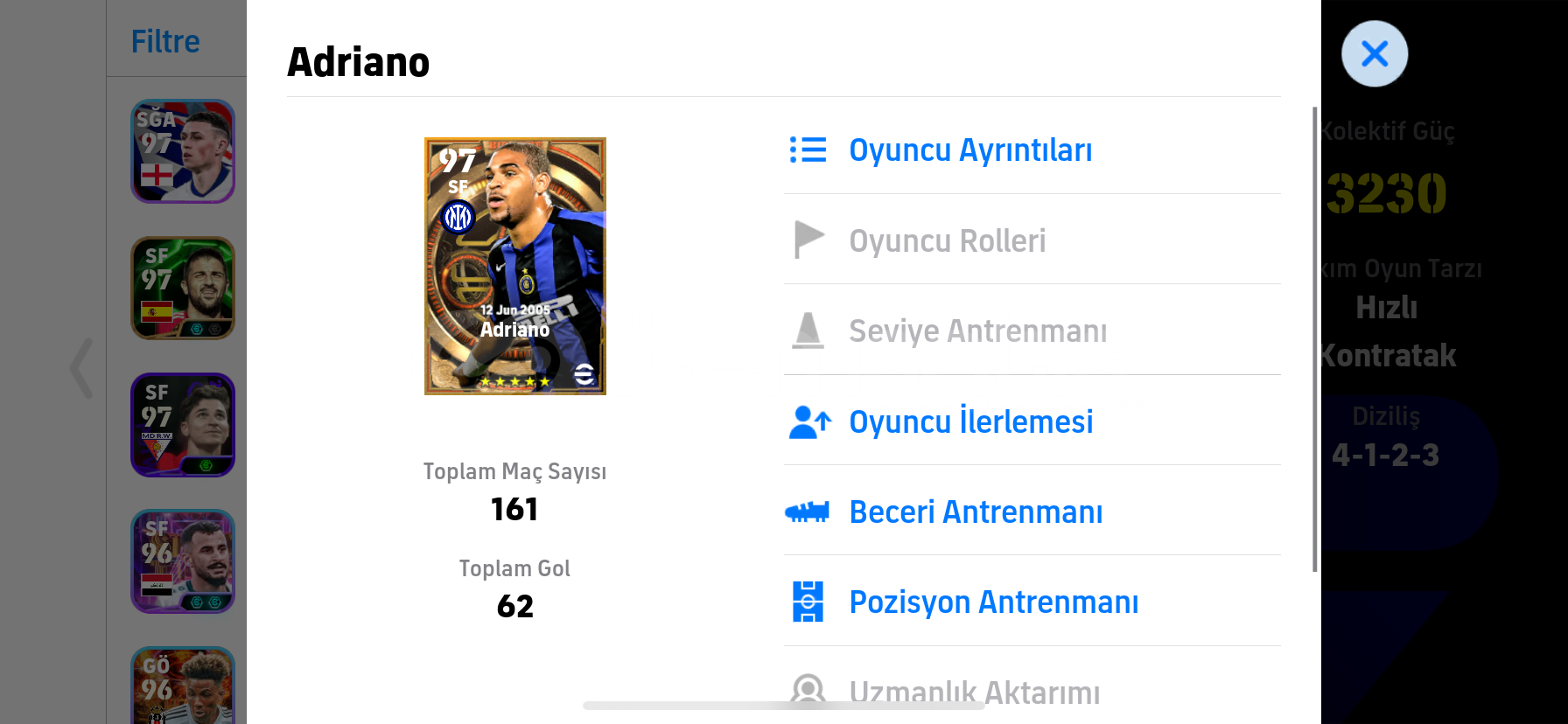
Task: Click the player-arrow icon for Oyuncu İlerlemesi
Action: 809,421
